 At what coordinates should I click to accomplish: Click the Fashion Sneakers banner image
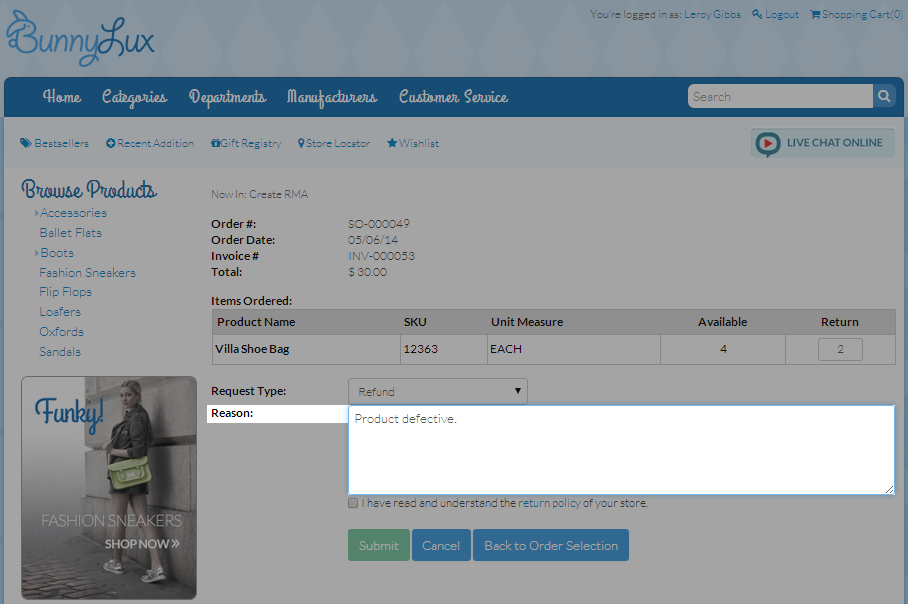[x=109, y=487]
